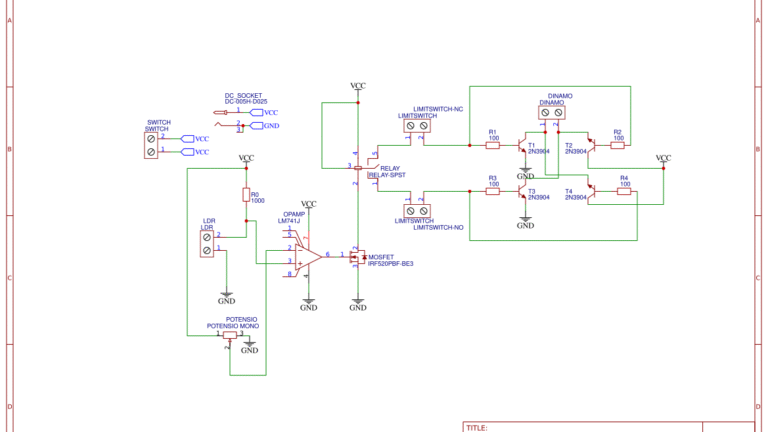This screenshot has width=768, height=432.
Task: Click the POTENSIO MONO potentiometer symbol
Action: click(x=229, y=335)
